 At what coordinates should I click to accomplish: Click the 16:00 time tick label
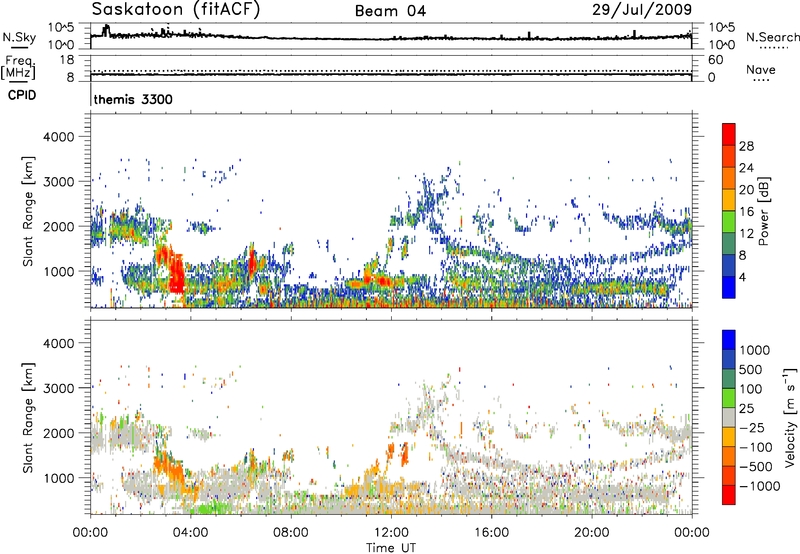coord(491,533)
